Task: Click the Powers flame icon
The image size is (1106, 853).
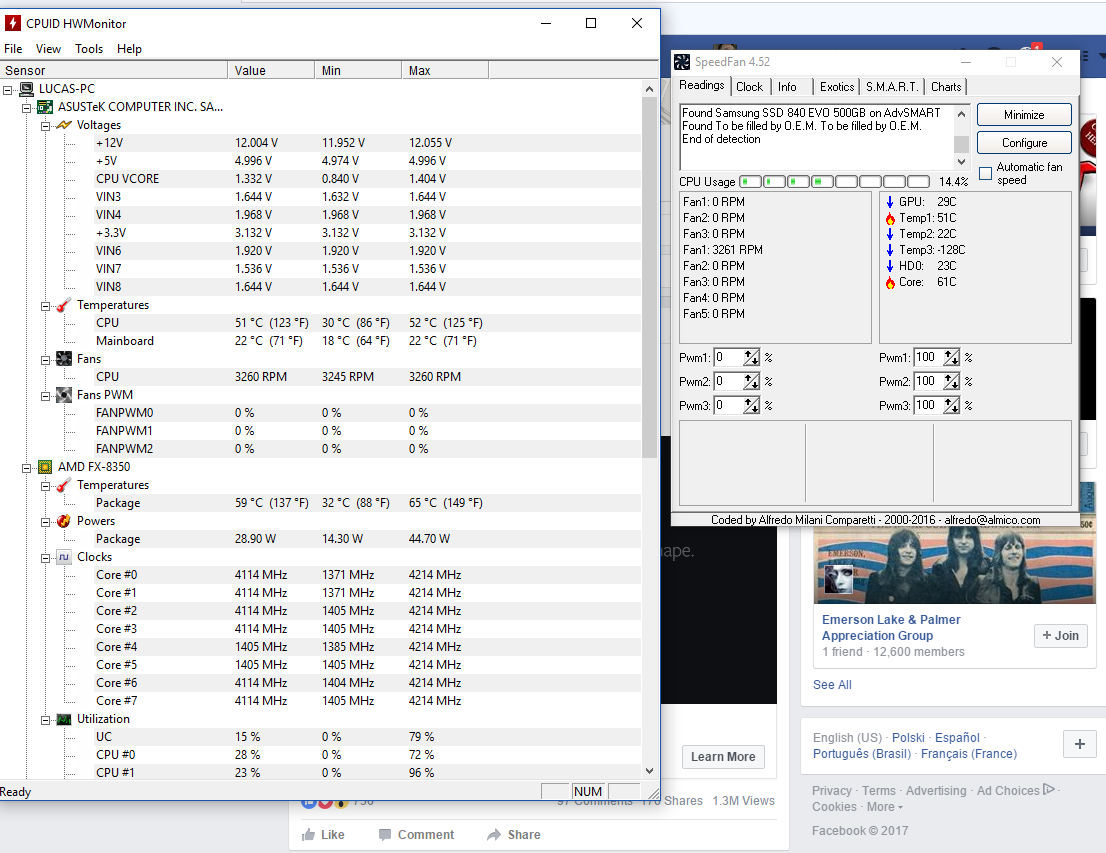Action: coord(64,521)
